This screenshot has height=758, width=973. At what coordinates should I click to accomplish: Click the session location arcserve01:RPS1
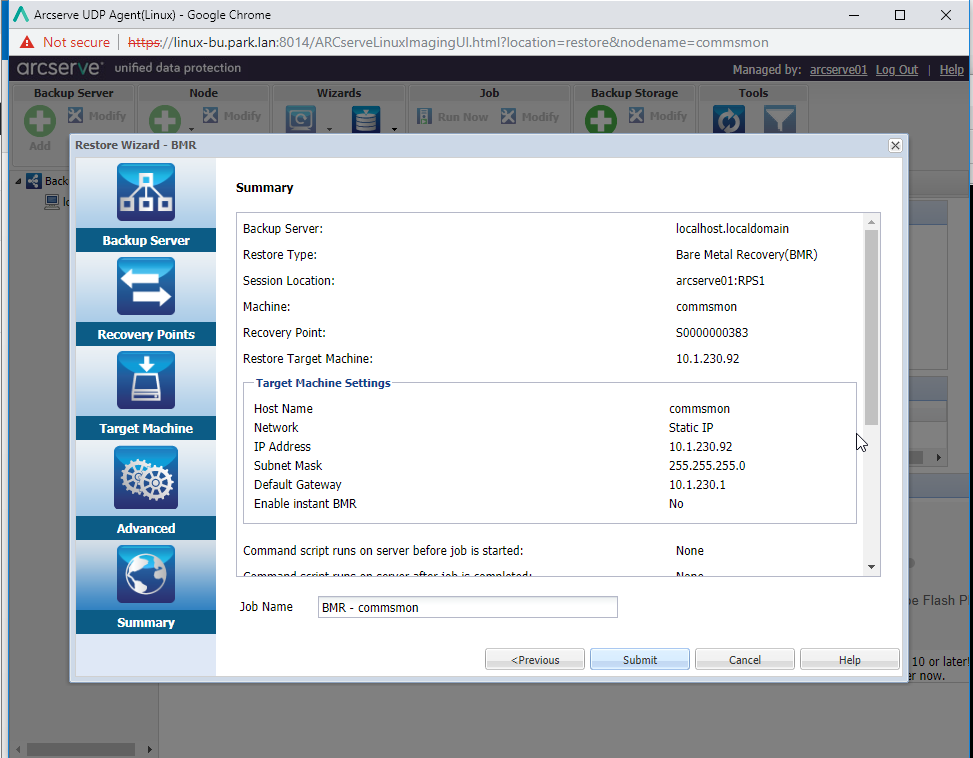pos(720,280)
